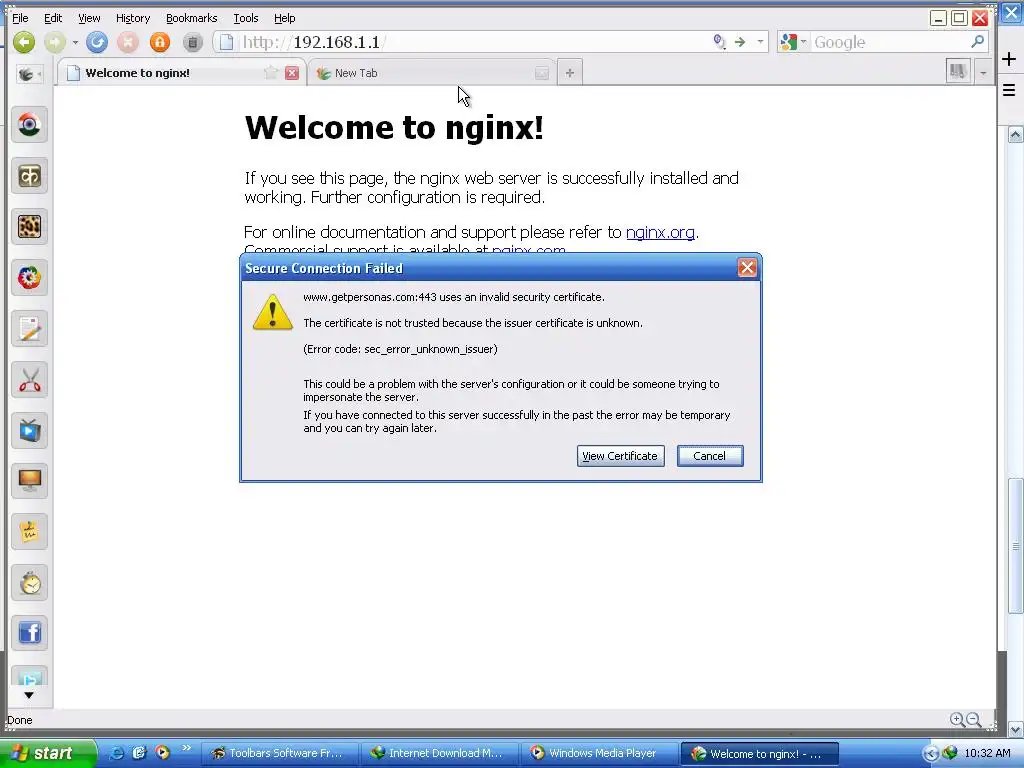Viewport: 1024px width, 768px height.
Task: Follow the nginx.org link
Action: (660, 232)
